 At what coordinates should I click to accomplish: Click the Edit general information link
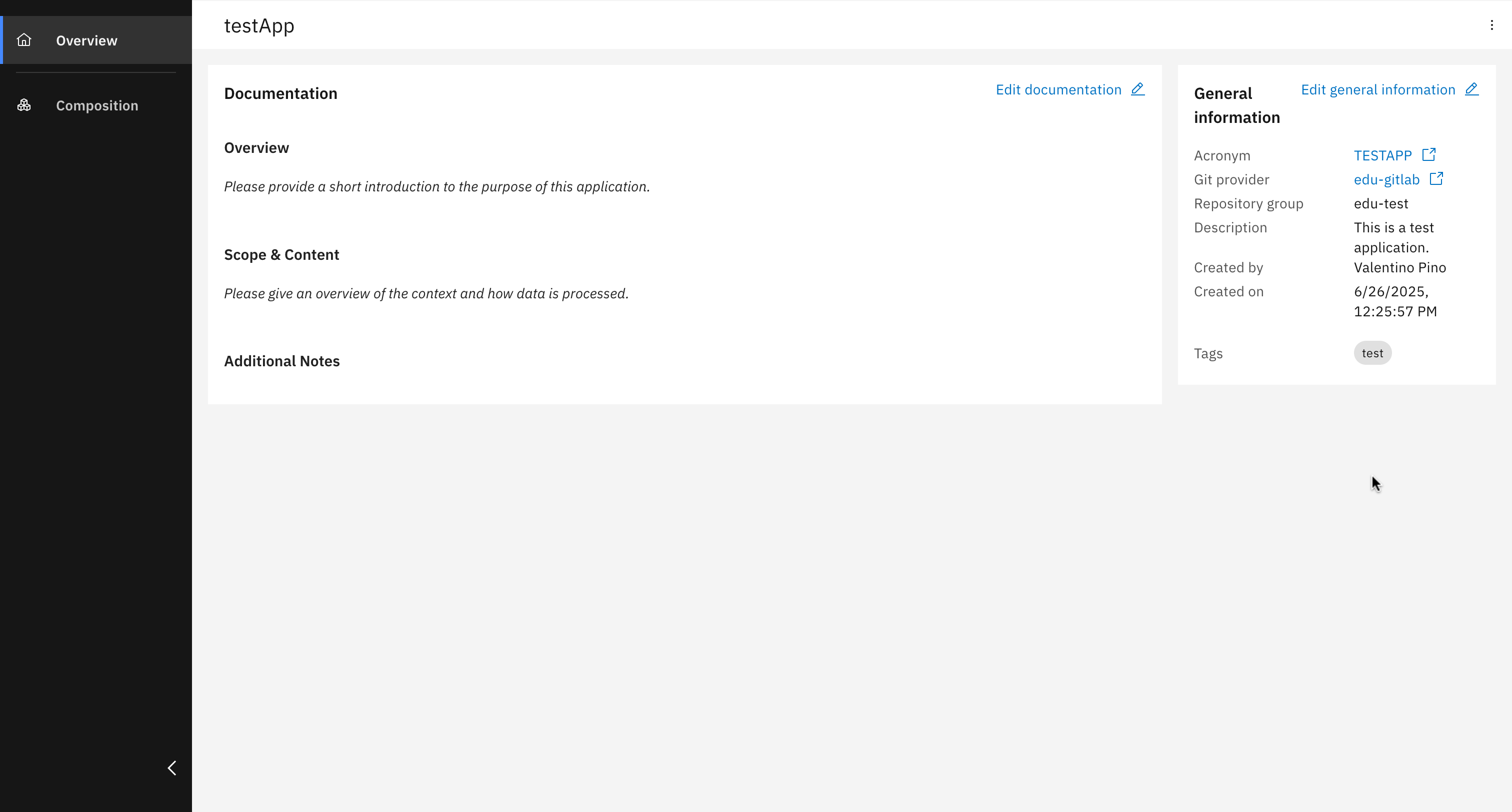[1377, 89]
